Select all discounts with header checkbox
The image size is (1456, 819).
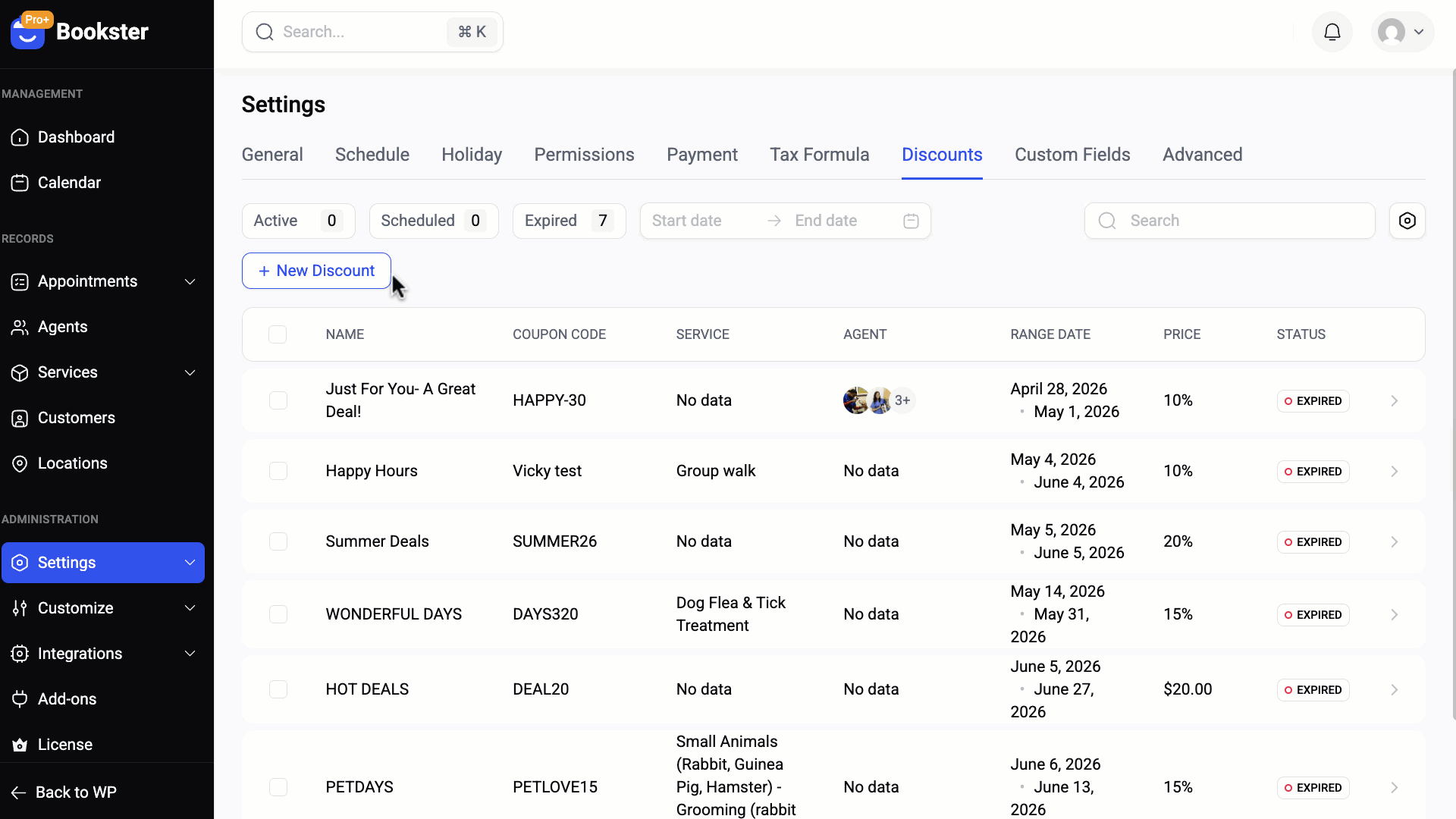(278, 334)
